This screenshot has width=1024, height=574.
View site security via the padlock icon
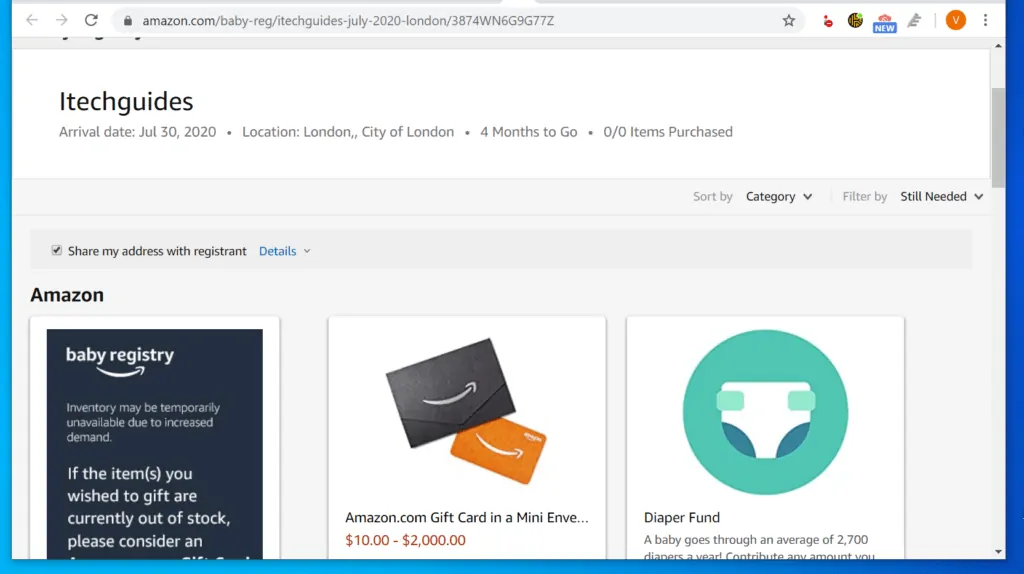coord(128,21)
